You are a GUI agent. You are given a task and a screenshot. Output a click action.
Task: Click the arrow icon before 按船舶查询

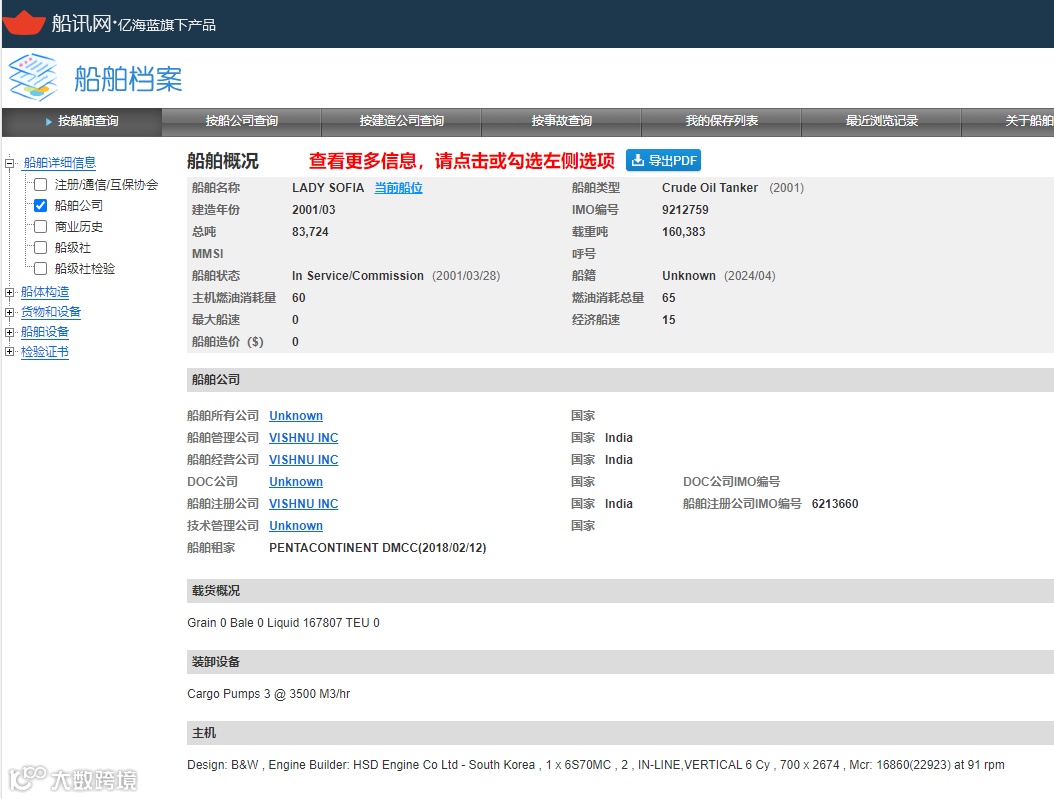(48, 122)
